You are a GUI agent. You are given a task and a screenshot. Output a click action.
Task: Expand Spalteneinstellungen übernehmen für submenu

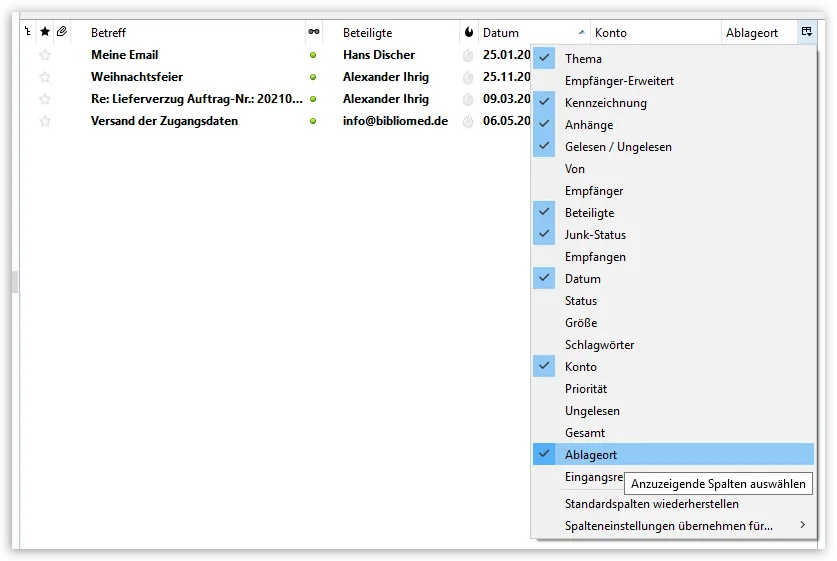(x=673, y=526)
